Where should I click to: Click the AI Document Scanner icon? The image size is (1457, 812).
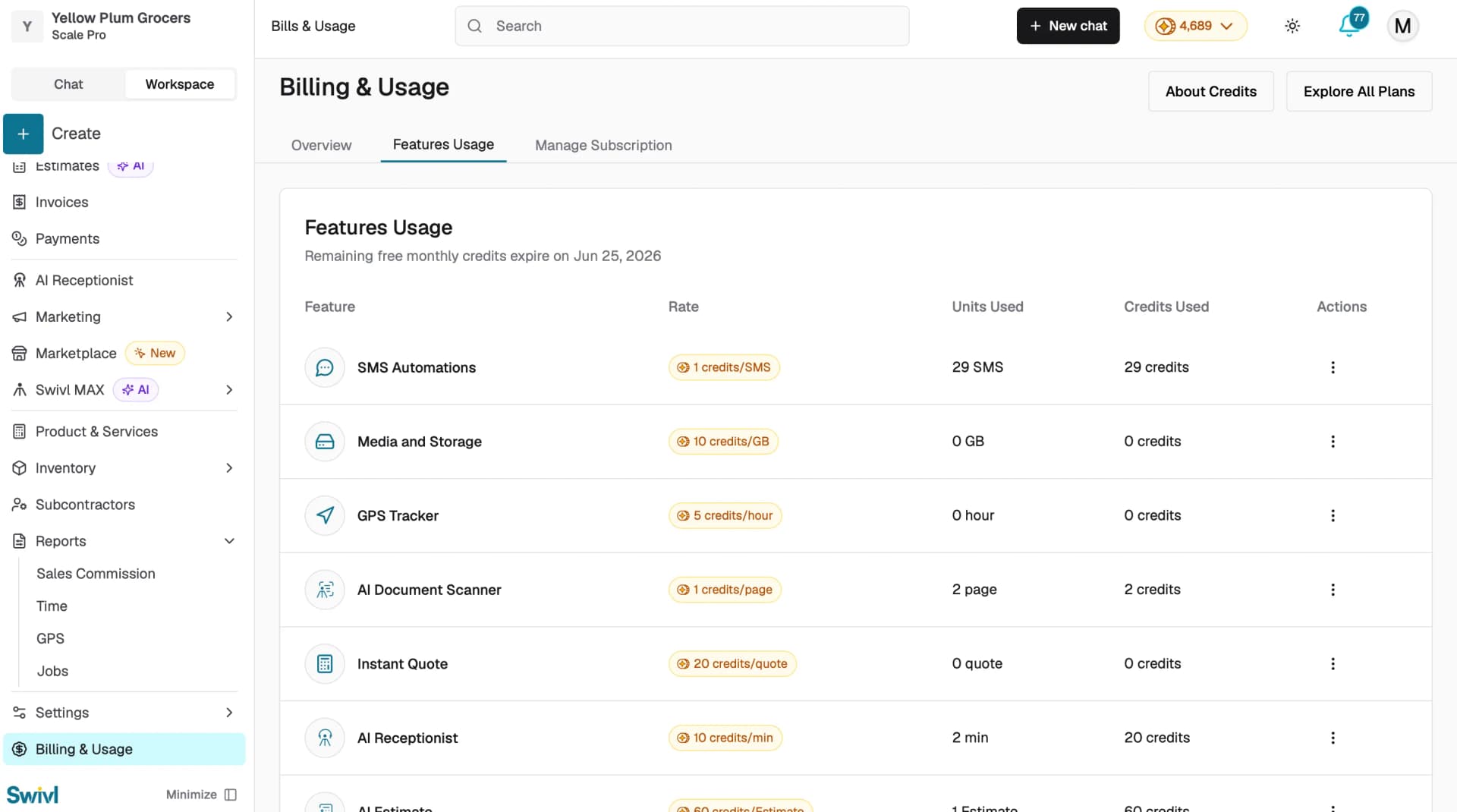click(325, 590)
